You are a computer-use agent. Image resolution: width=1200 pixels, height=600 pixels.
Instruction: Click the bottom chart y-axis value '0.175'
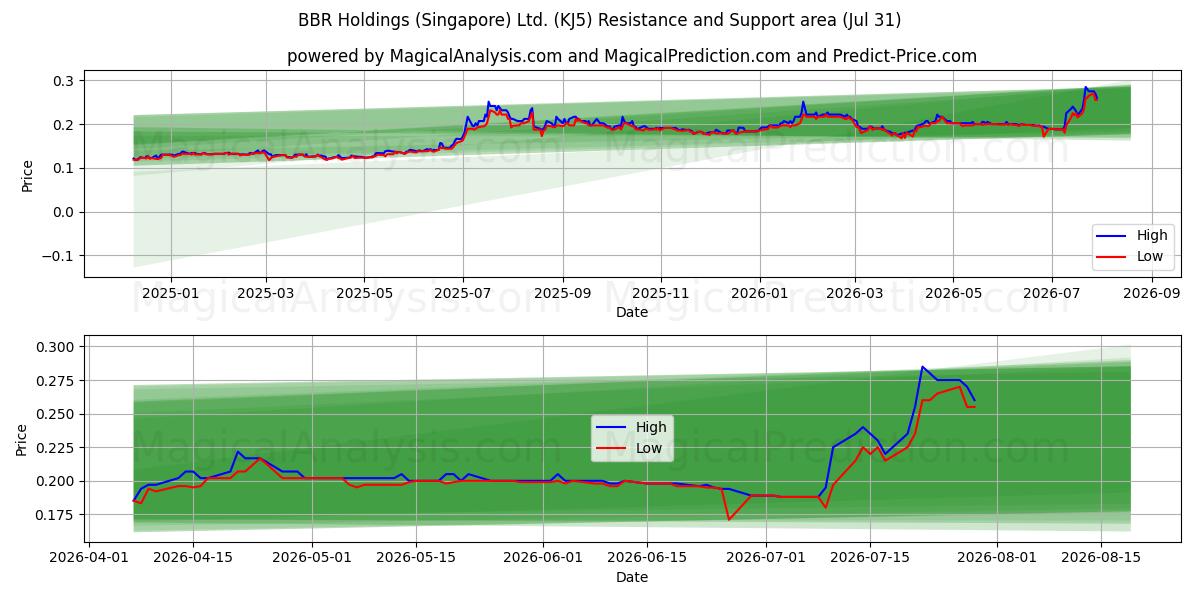coord(58,515)
